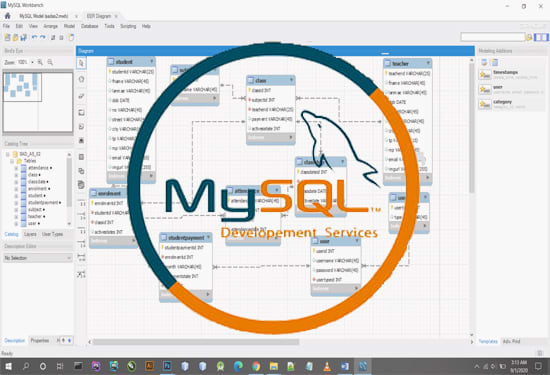Expand the teacher table tree node
Screen dimensions: 550x375
click(16, 216)
